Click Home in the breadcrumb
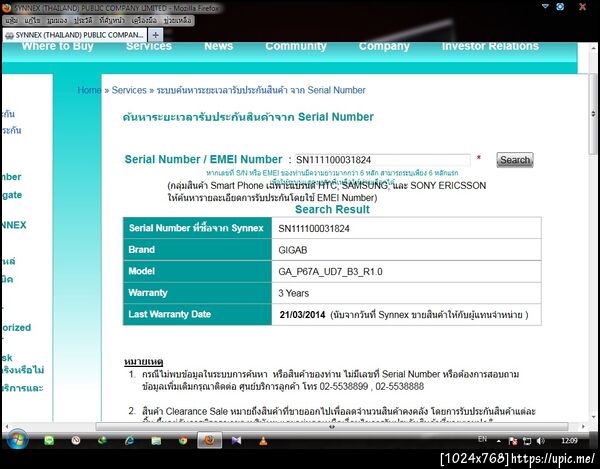600x469 pixels. pyautogui.click(x=89, y=90)
